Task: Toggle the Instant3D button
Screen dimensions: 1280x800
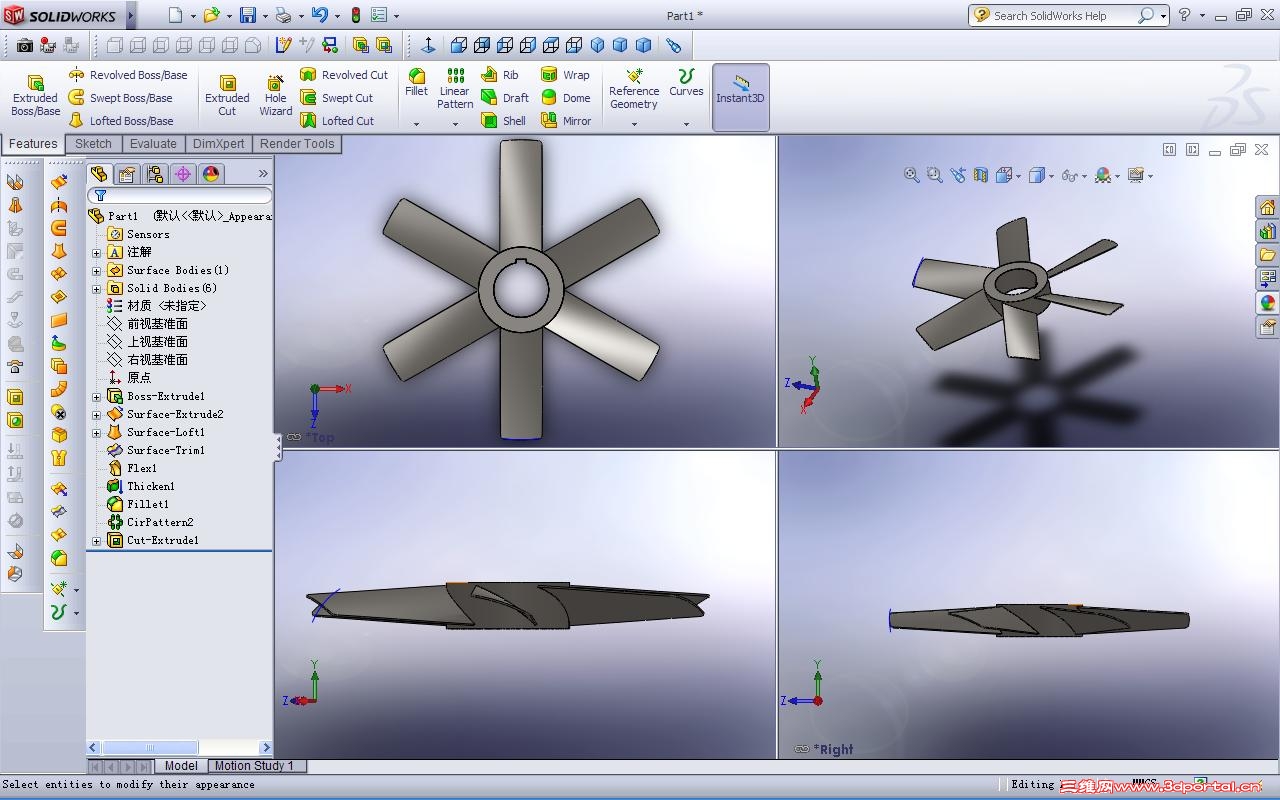Action: pyautogui.click(x=740, y=96)
